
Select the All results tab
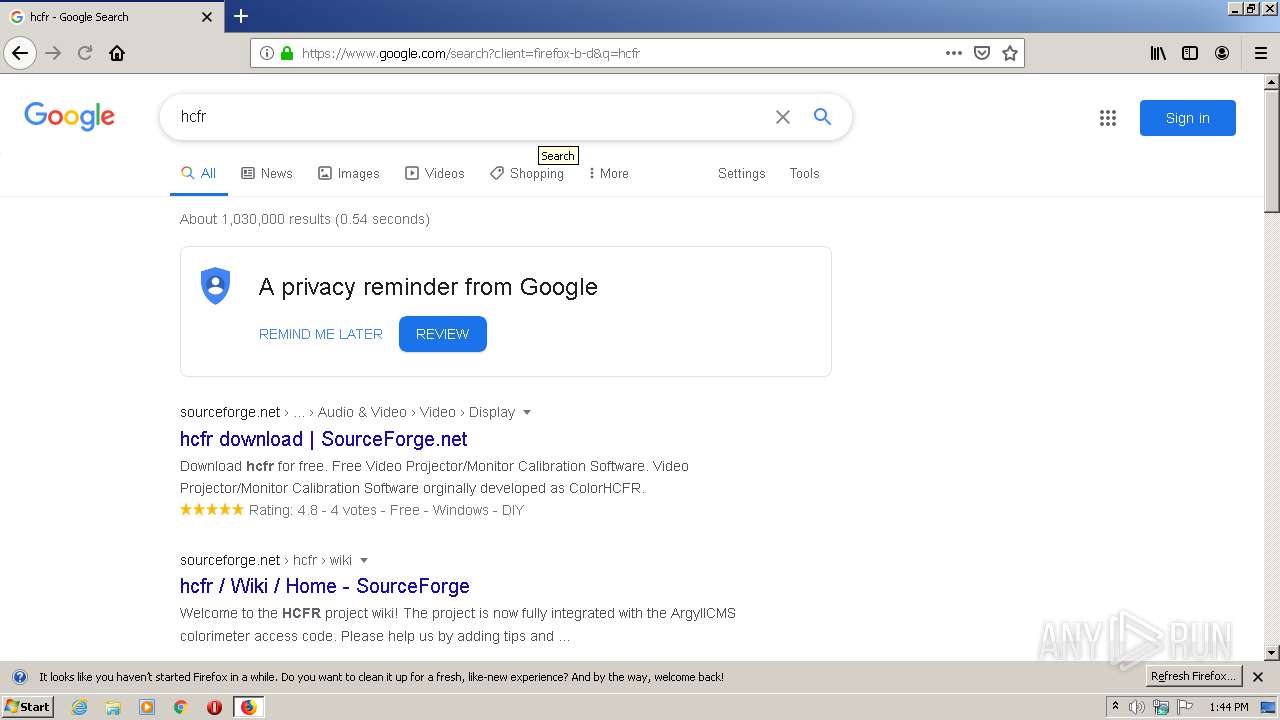198,173
